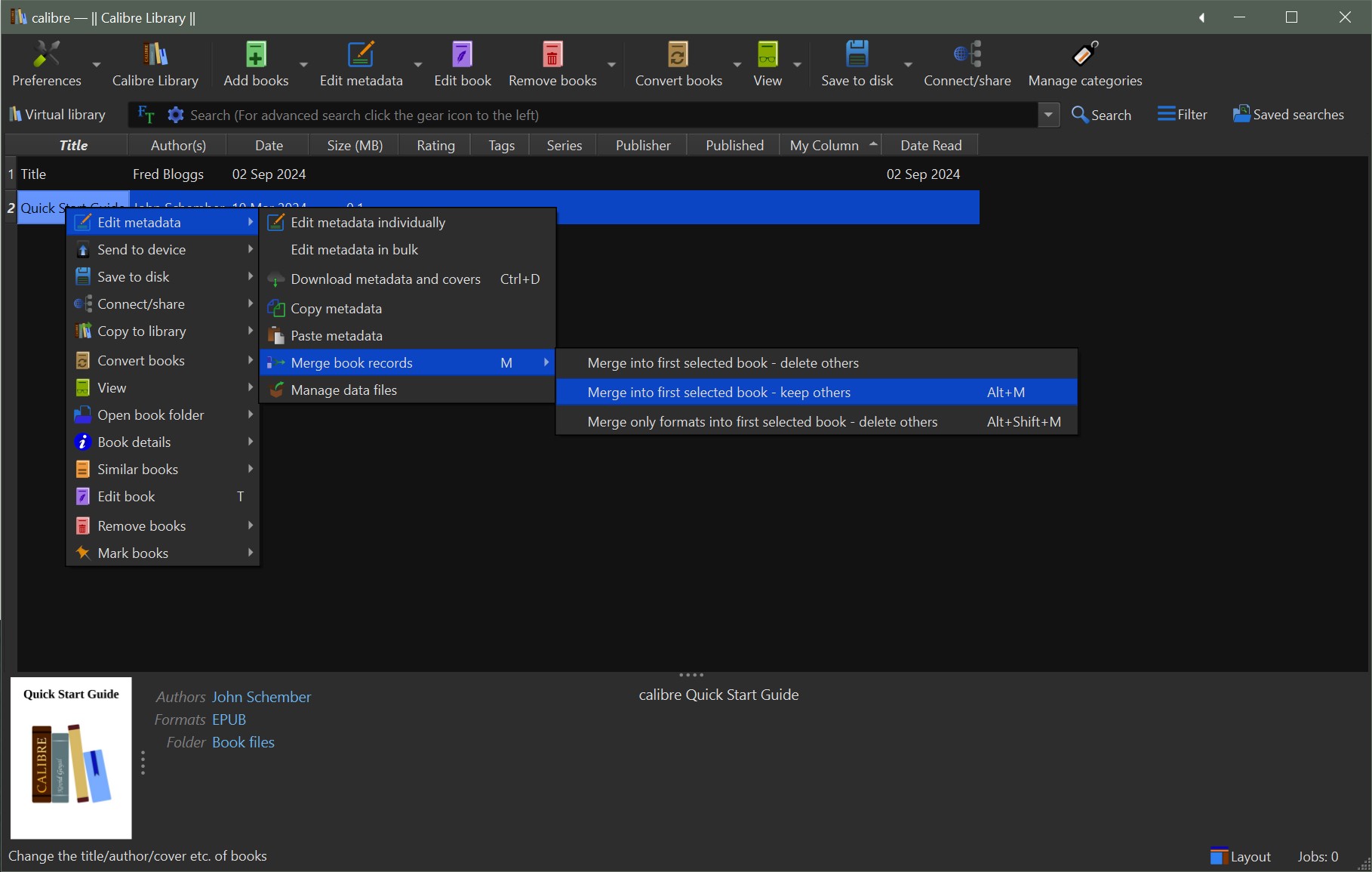This screenshot has height=872, width=1372.
Task: Open the Open book folder submenu
Action: point(163,415)
